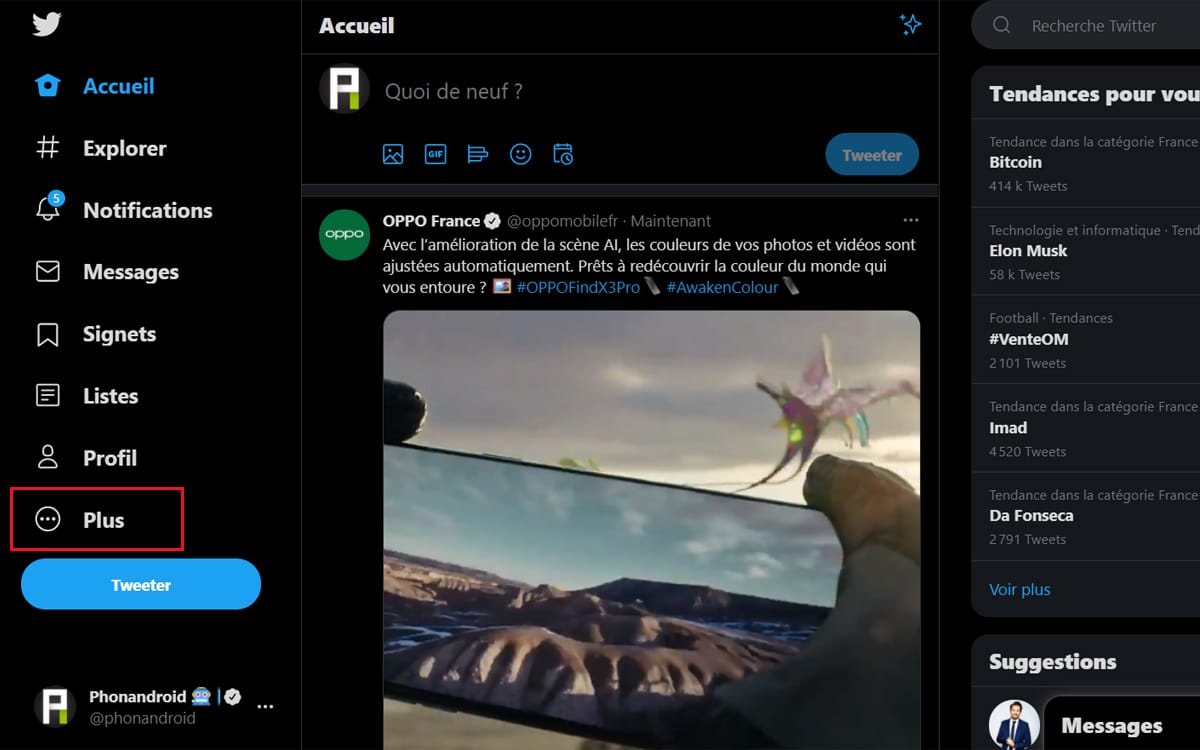This screenshot has height=750, width=1200.
Task: Open the image upload icon in compose box
Action: [x=393, y=154]
